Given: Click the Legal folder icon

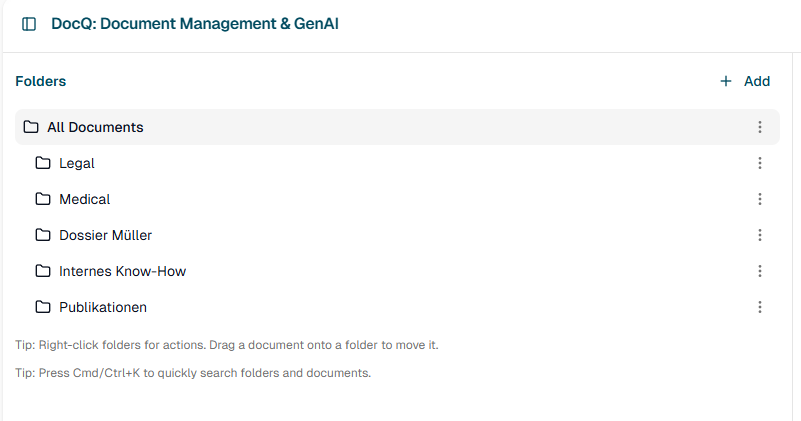Looking at the screenshot, I should tap(43, 163).
